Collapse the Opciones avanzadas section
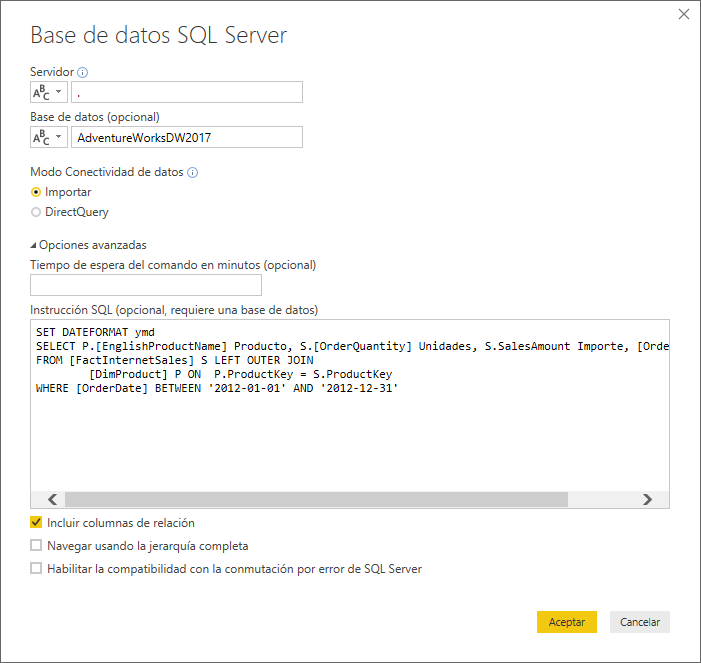 tap(34, 245)
